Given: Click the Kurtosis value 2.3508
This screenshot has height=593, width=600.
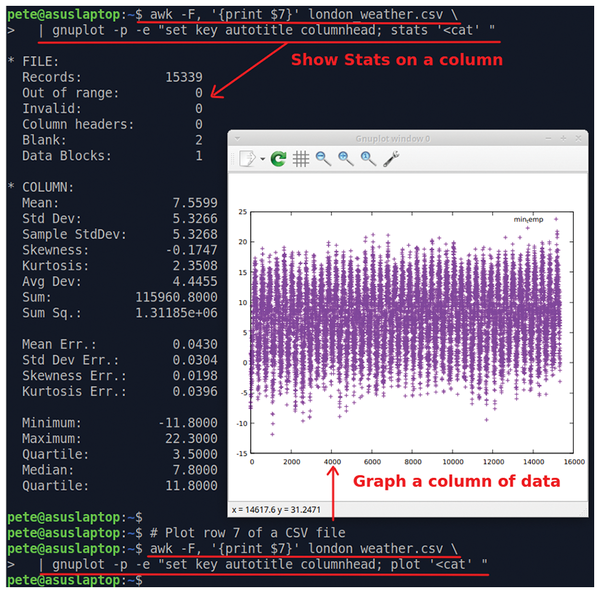Looking at the screenshot, I should pyautogui.click(x=195, y=266).
